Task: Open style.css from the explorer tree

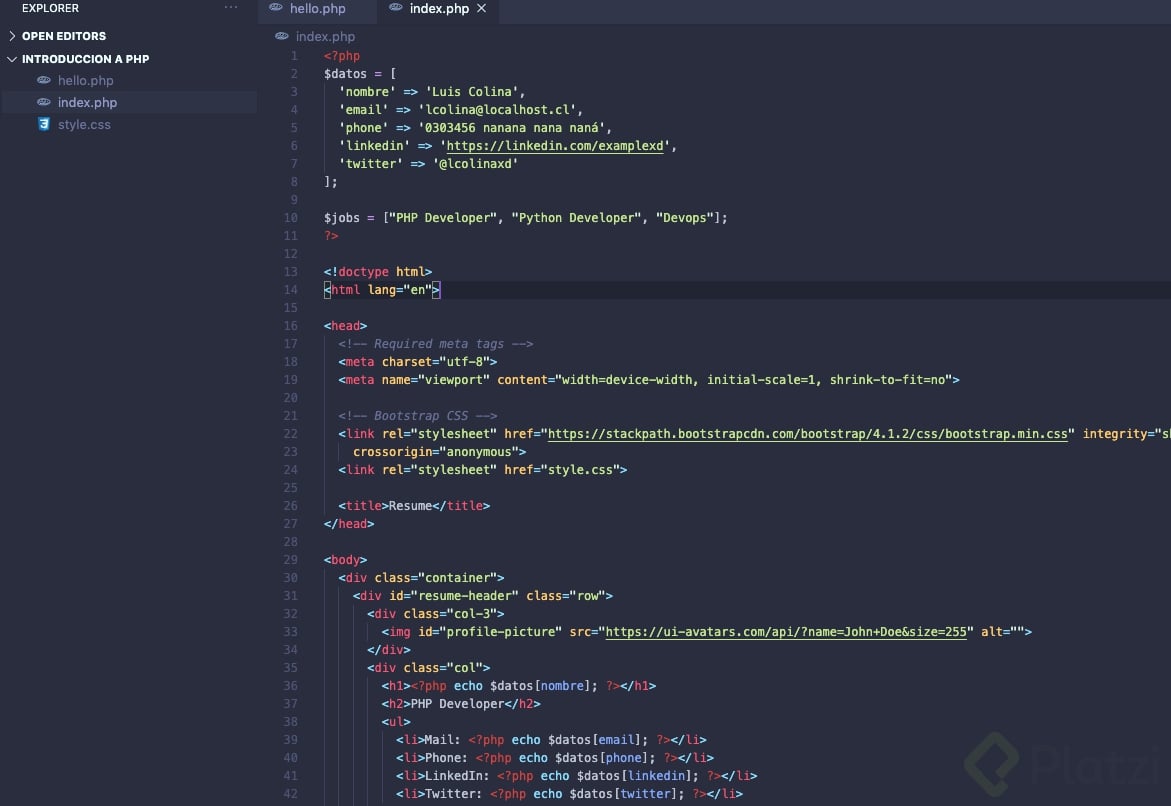Action: tap(84, 124)
